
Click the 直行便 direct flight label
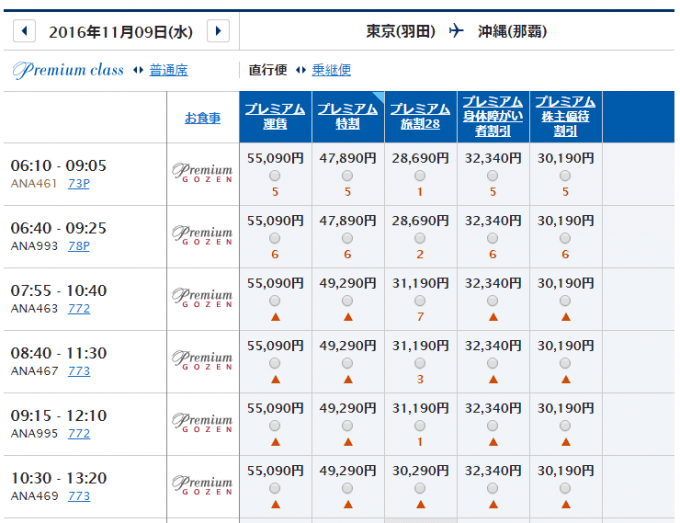(x=268, y=70)
